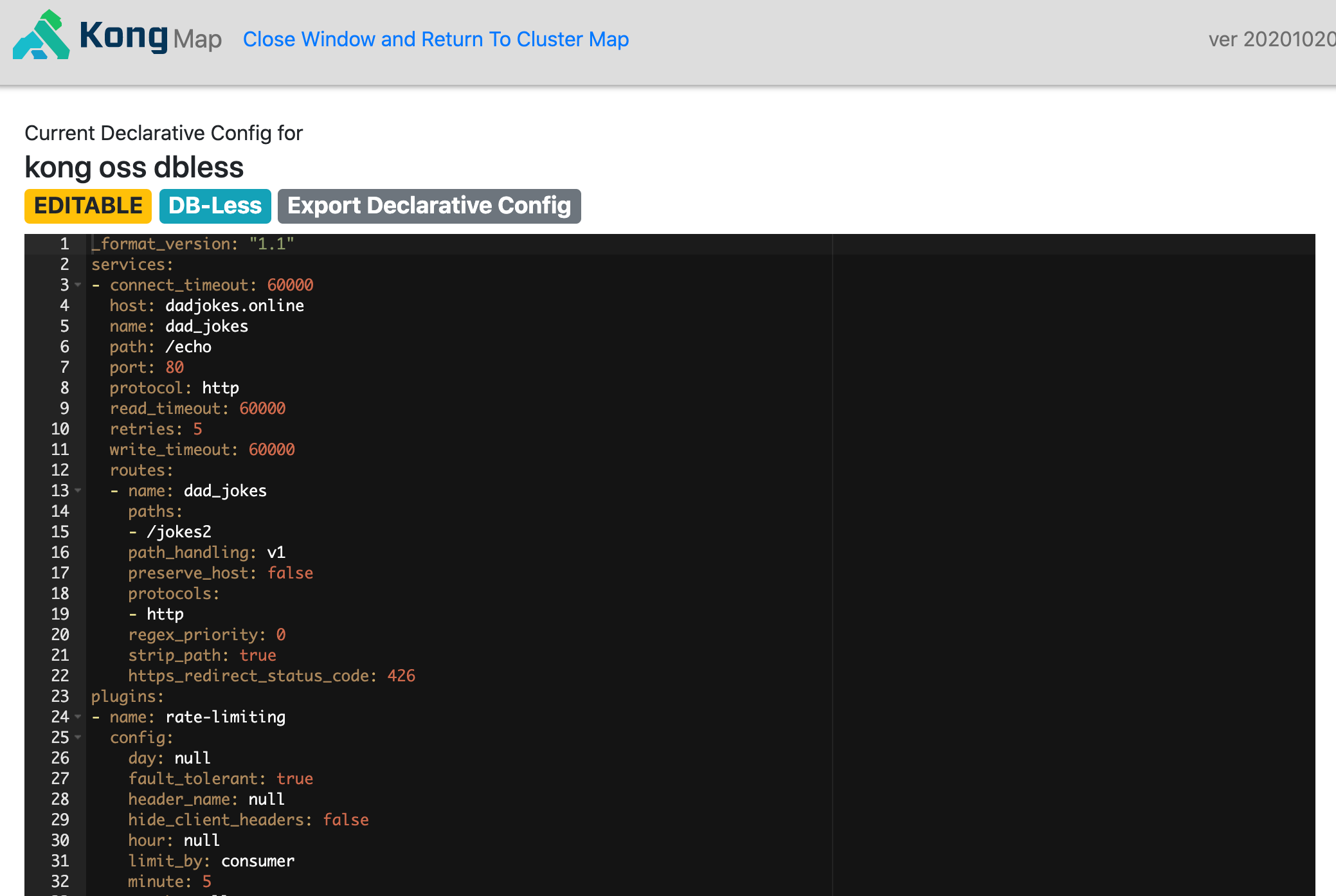
Task: Click the _format_version value 1.1
Action: pos(274,244)
